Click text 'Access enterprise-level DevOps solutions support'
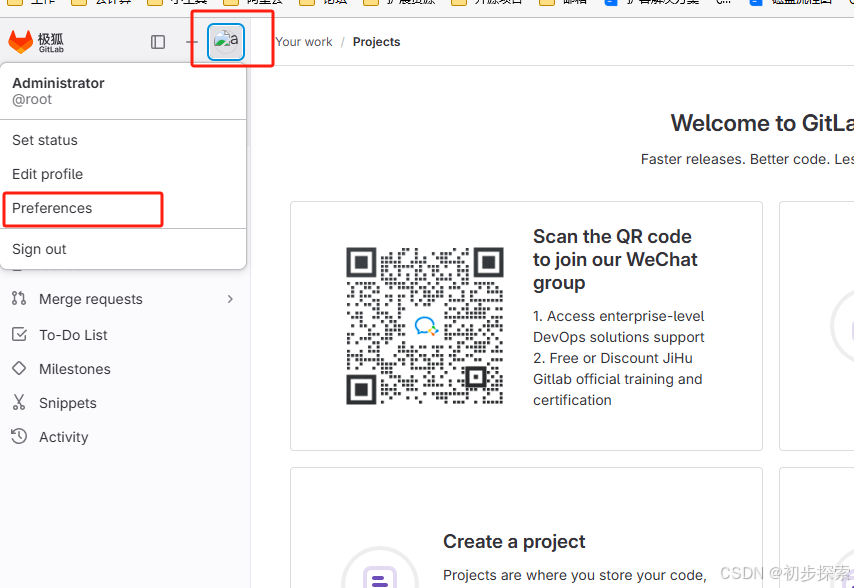Screen dimensions: 854x588 [619, 327]
